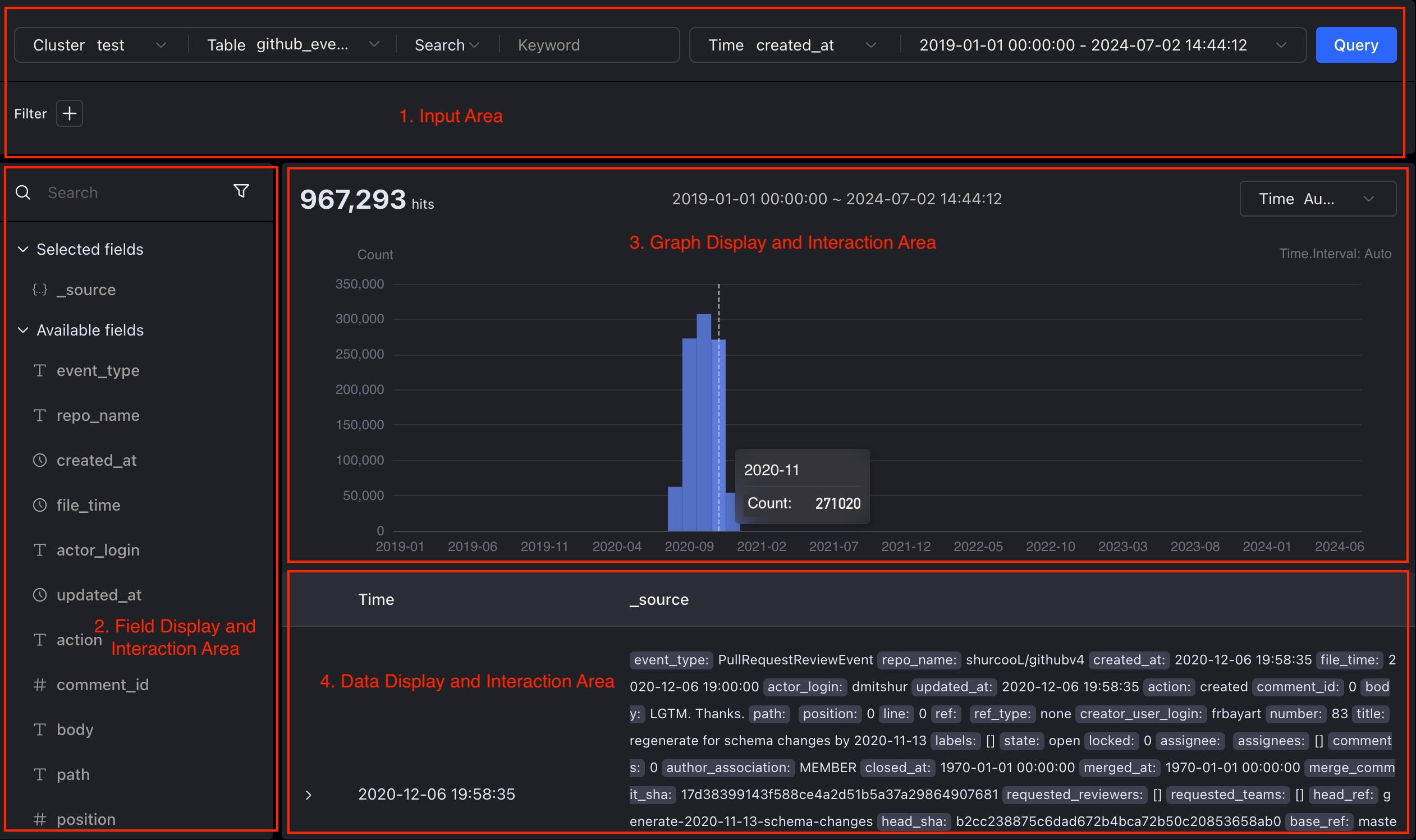Viewport: 1416px width, 840px height.
Task: Click the magnifier icon in field panel
Action: 23,192
